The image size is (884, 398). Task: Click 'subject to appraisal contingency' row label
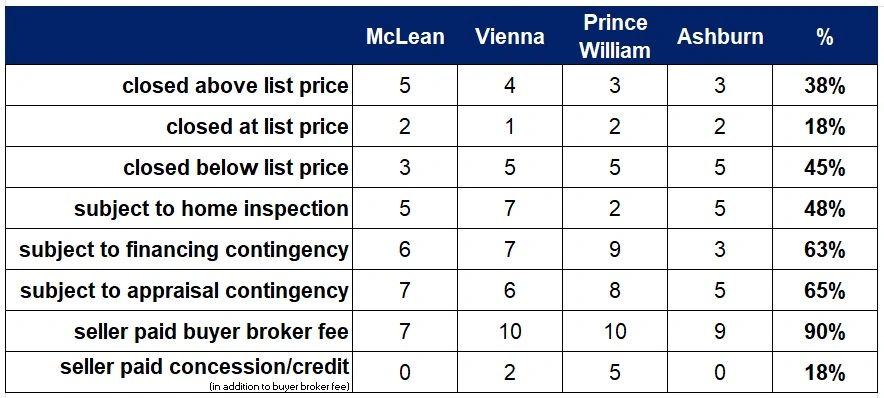184,291
